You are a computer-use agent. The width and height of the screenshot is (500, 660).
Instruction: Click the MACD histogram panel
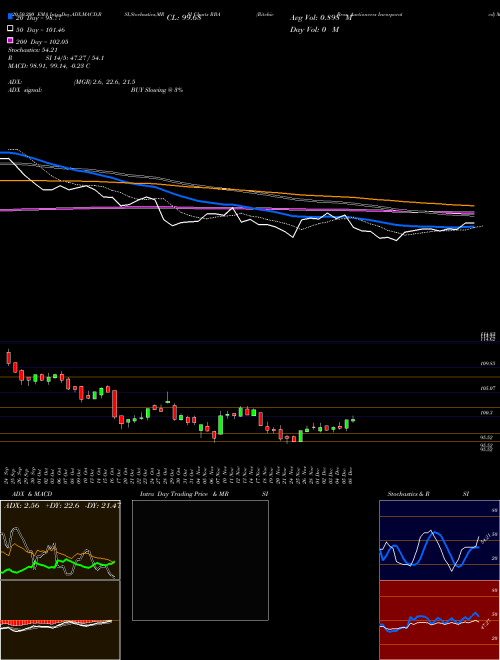click(x=60, y=620)
